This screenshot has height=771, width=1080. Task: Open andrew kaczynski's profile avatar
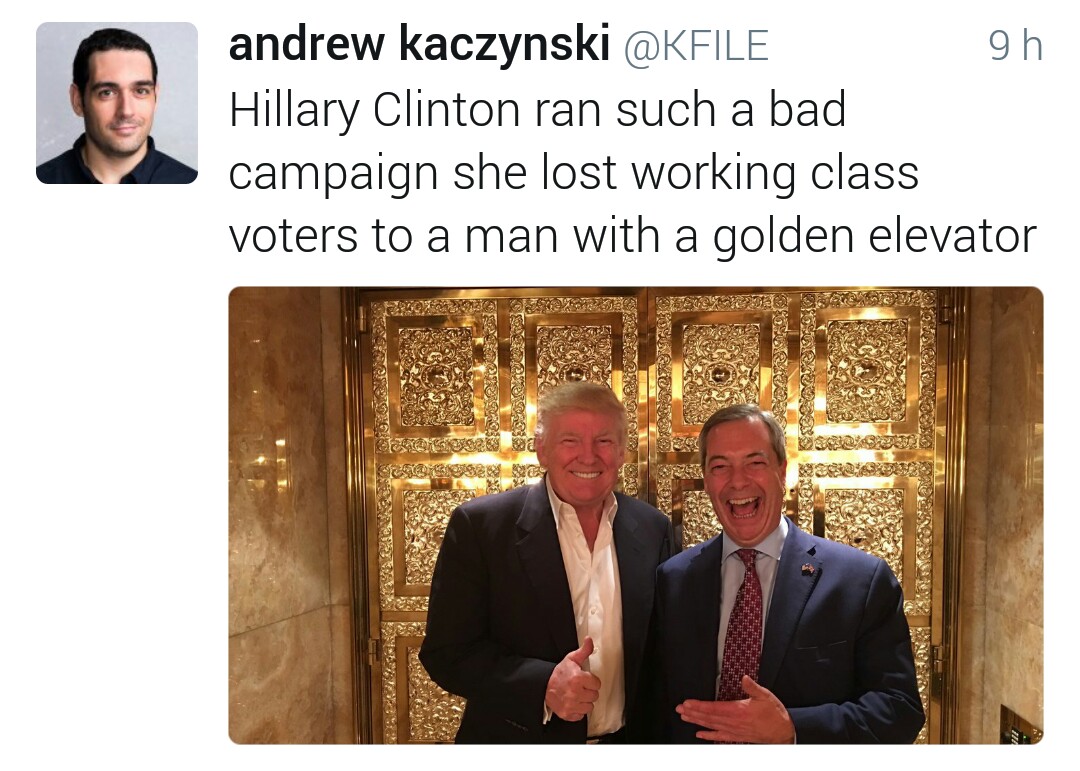[116, 103]
